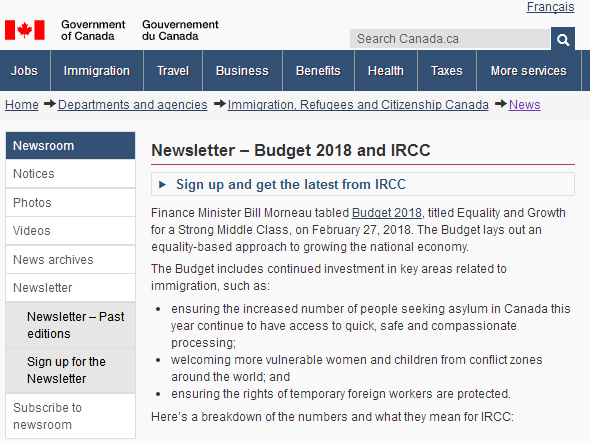This screenshot has height=443, width=590.
Task: Open Newsletter in the sidebar
Action: tap(70, 288)
